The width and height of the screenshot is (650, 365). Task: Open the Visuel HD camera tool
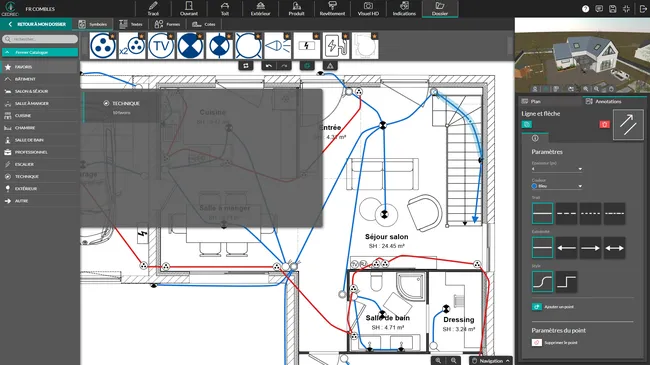click(x=368, y=9)
